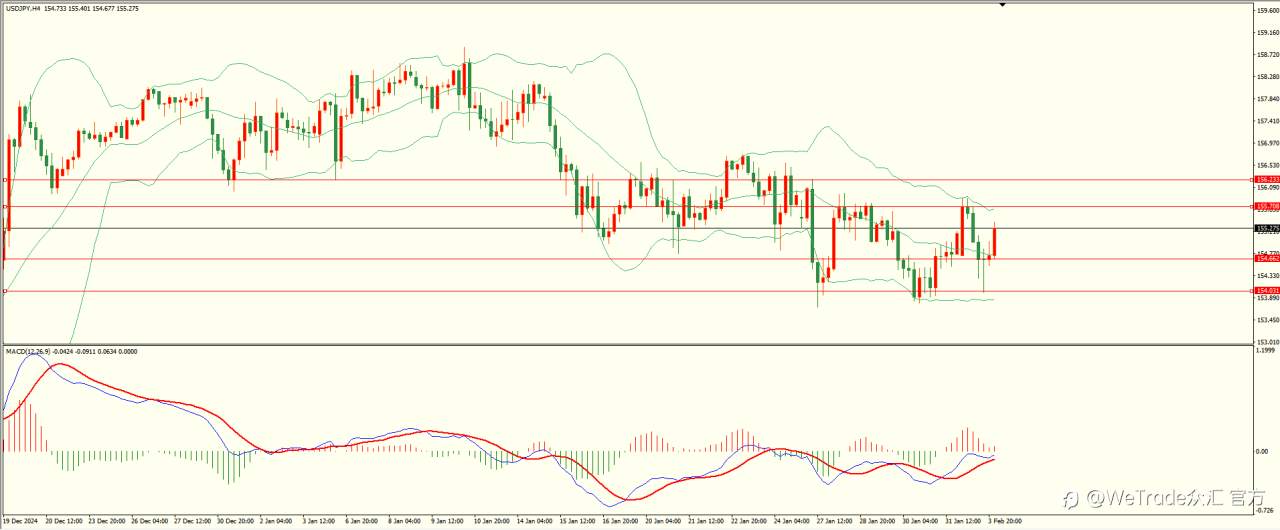Click the 155.275 current price label
Viewport: 1280px width, 530px height.
(x=1266, y=228)
